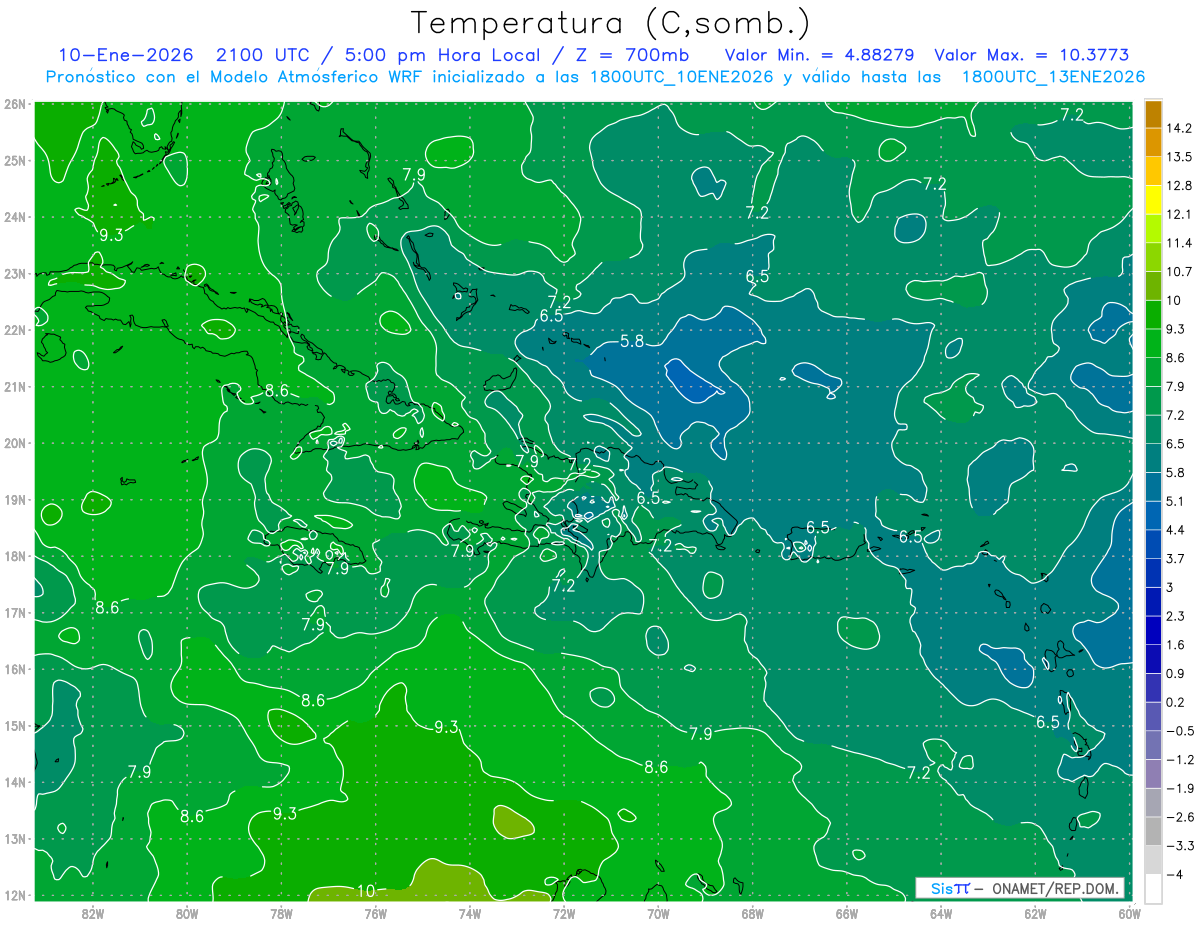This screenshot has height=927, width=1200.
Task: Click the "Valor Max. = 10.3773" value
Action: 1032,55
